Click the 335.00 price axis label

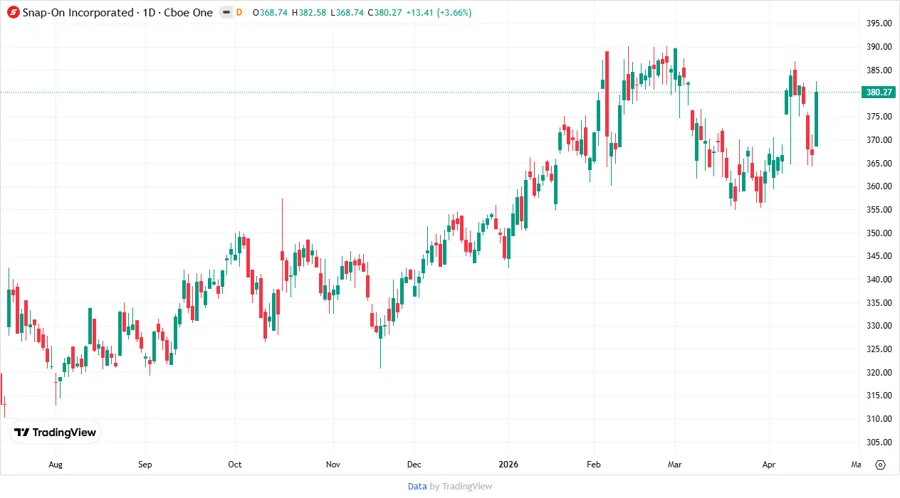[x=879, y=302]
